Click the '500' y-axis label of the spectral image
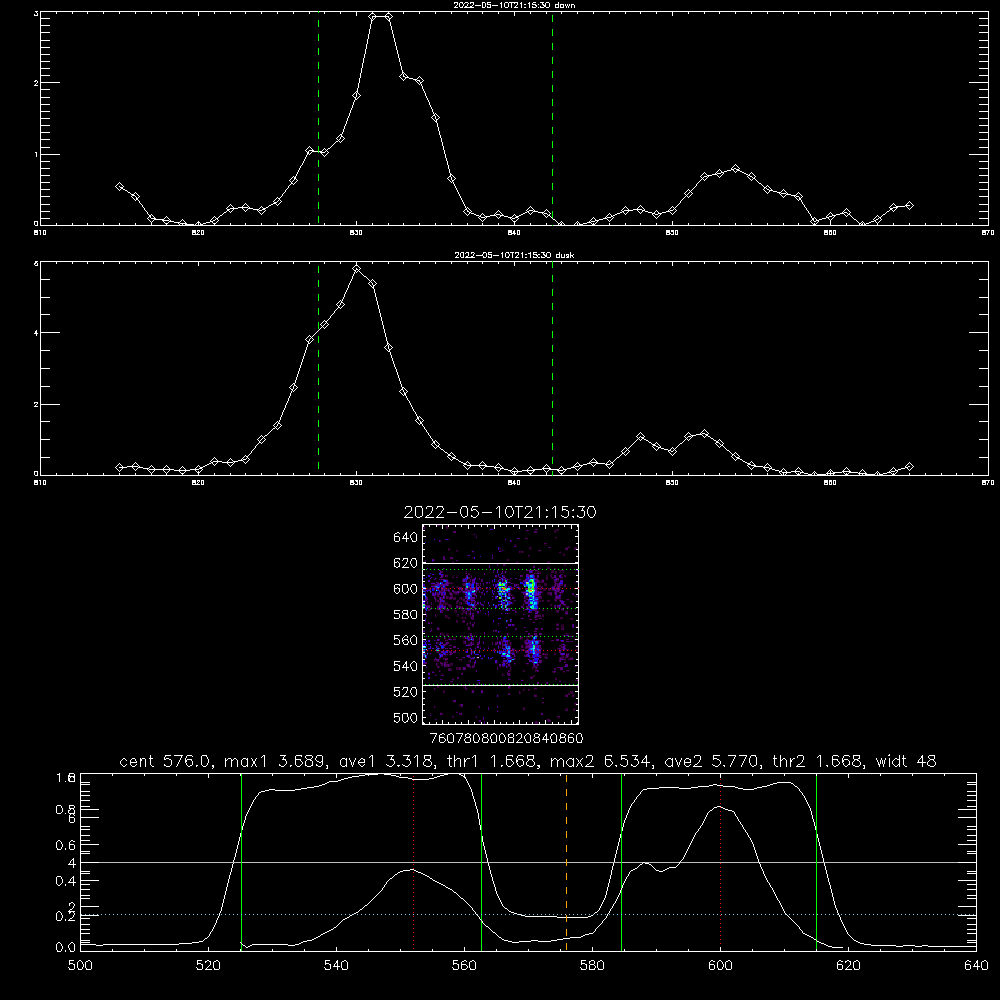Viewport: 1000px width, 1000px height. click(406, 717)
